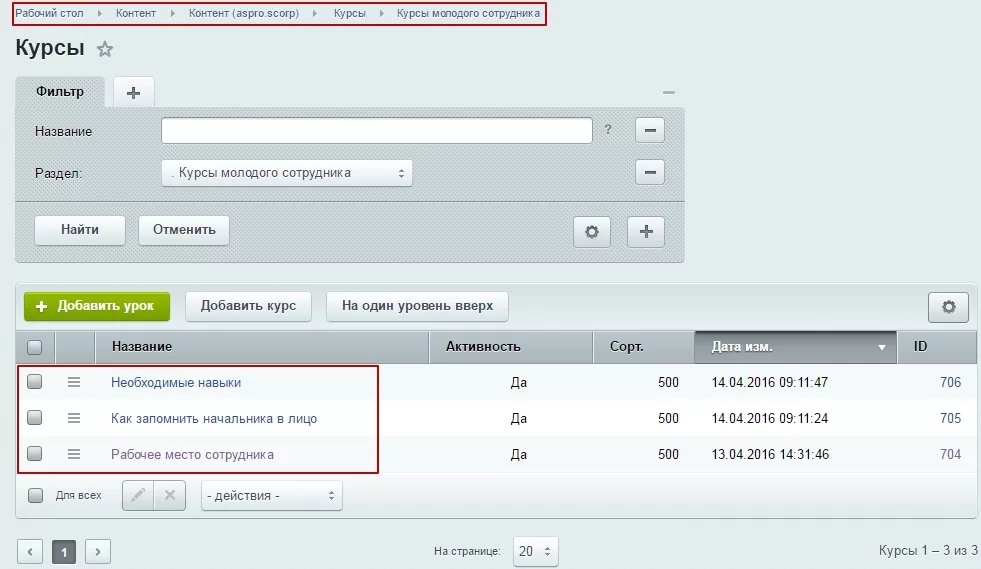
Task: Click the pencil edit icon below the list
Action: 138,495
